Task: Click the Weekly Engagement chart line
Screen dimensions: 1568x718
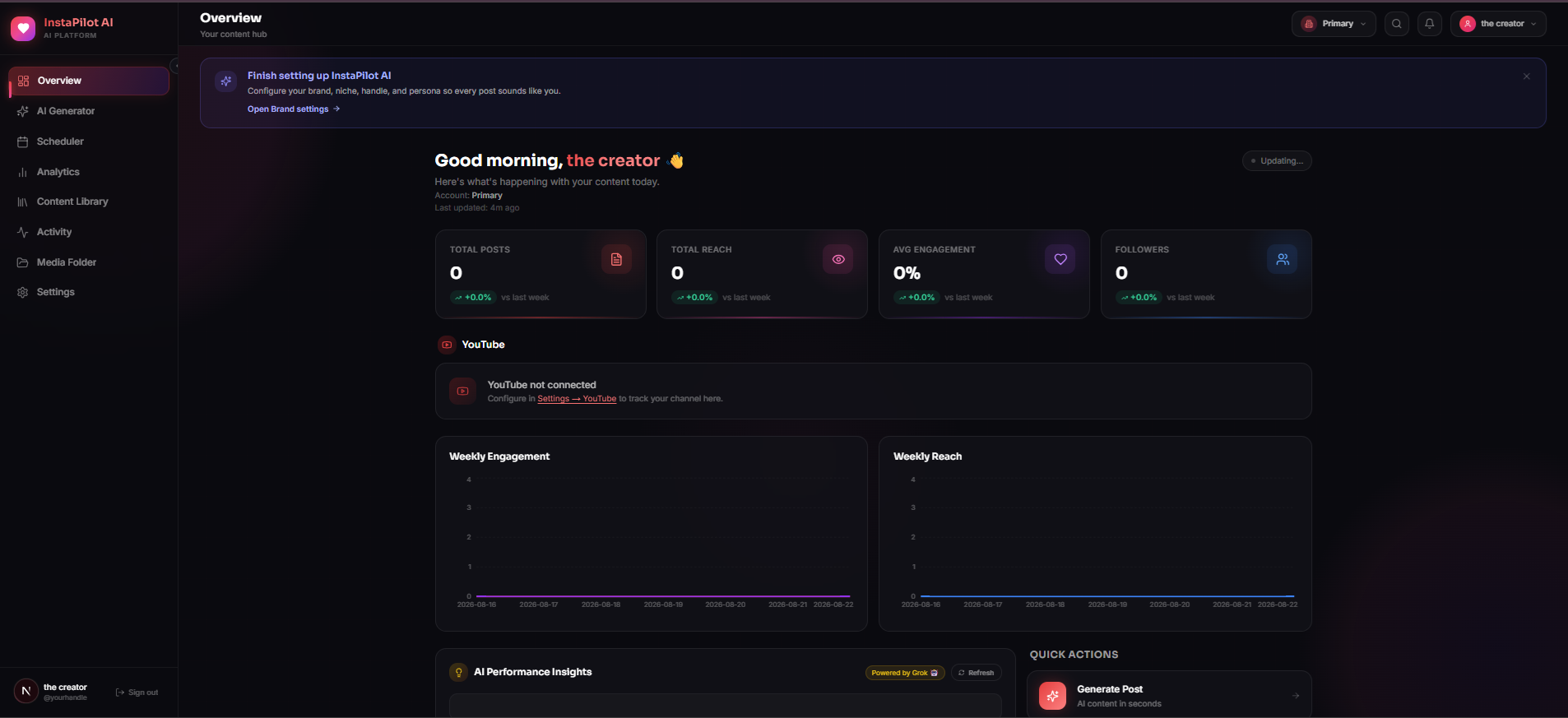Action: (663, 595)
